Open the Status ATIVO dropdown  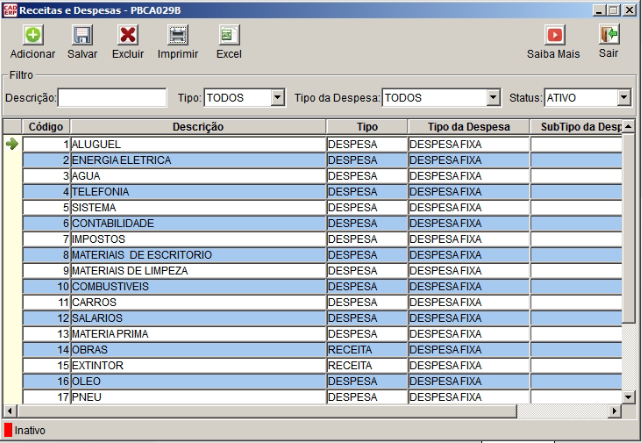(x=624, y=98)
